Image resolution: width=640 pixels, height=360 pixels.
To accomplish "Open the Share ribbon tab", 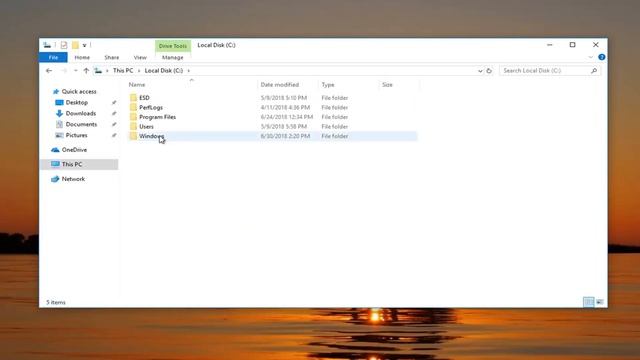I will pyautogui.click(x=111, y=58).
